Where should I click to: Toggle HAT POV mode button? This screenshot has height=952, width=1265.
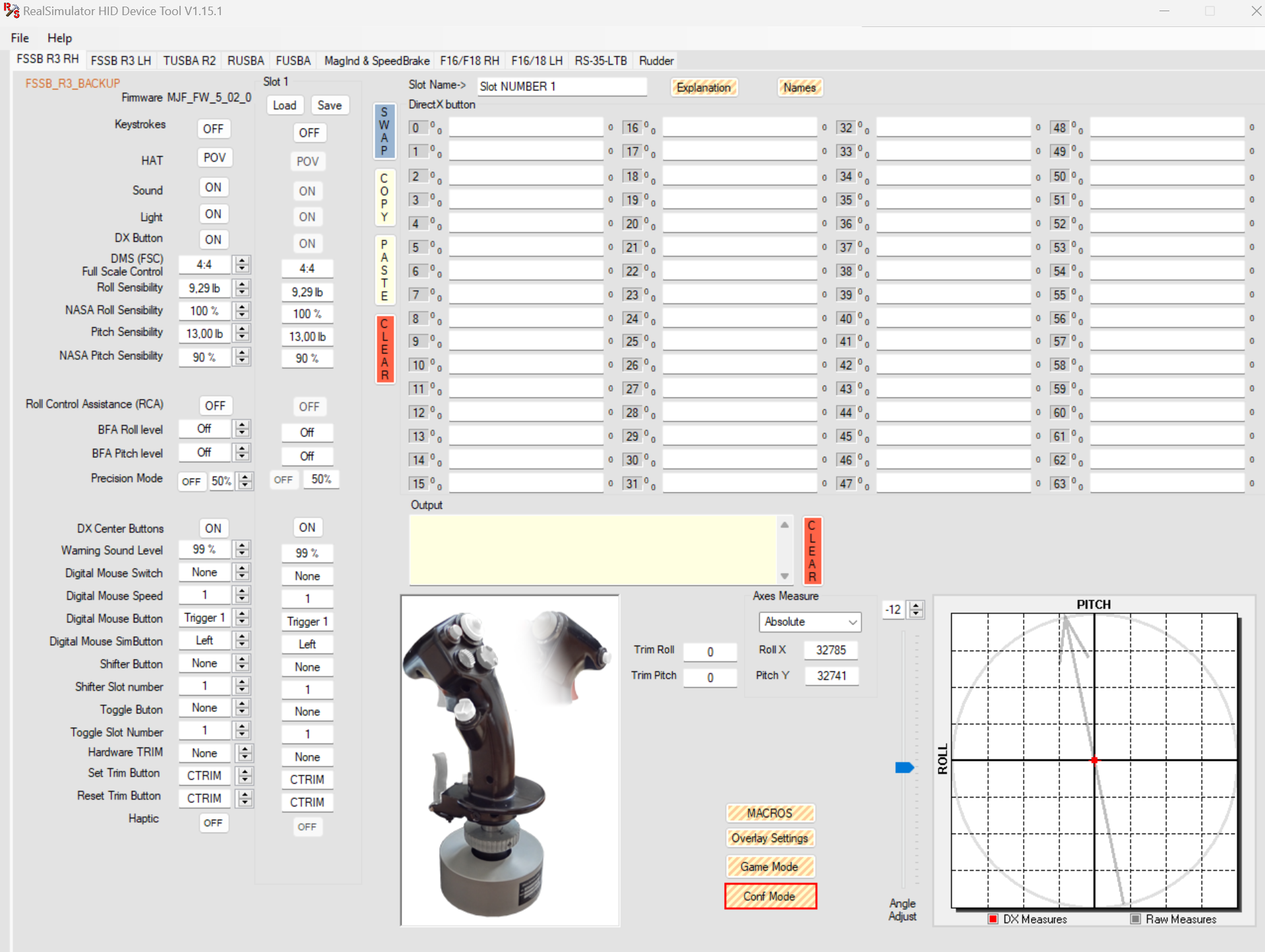click(214, 158)
